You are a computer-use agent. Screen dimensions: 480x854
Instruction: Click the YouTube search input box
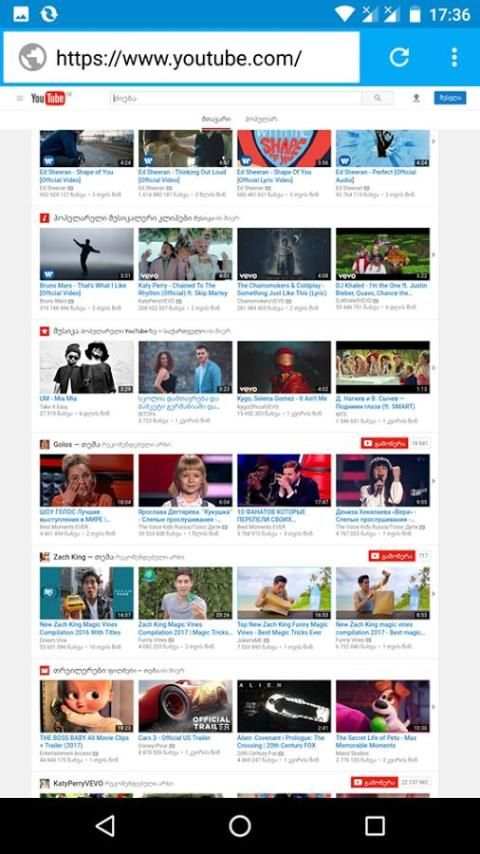[x=236, y=98]
